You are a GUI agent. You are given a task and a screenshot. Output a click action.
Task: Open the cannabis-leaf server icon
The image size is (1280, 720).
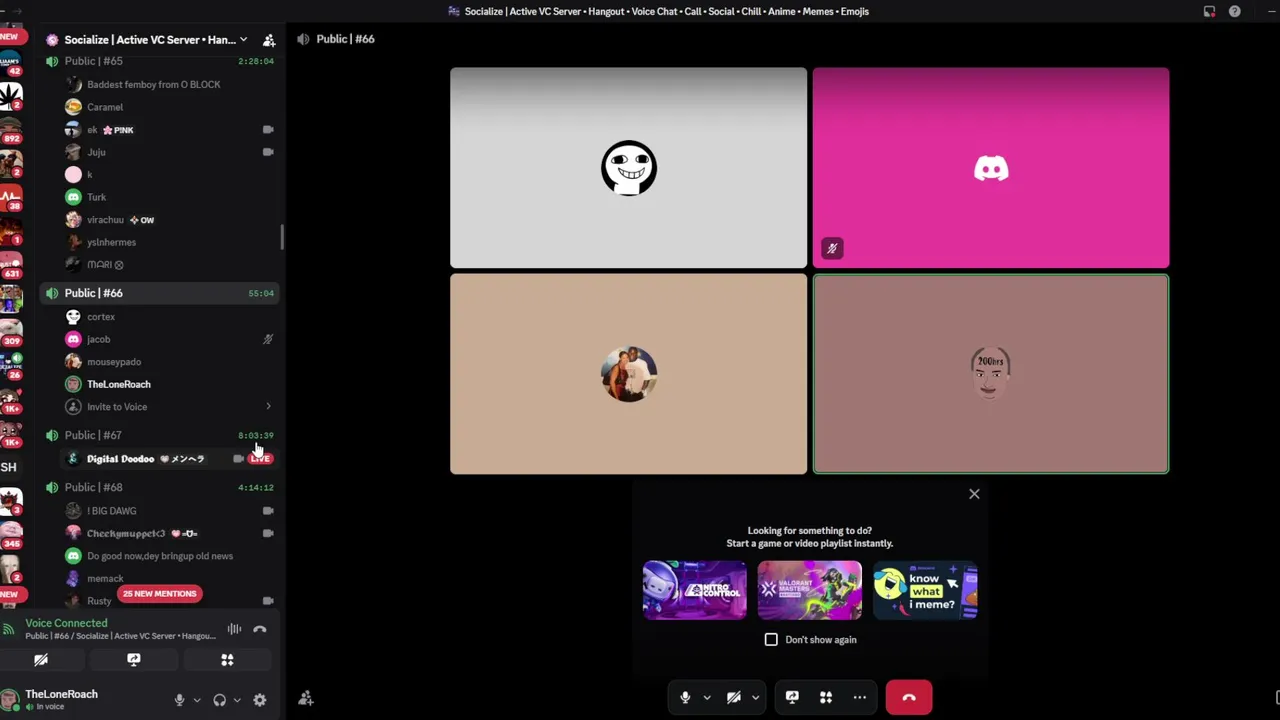[11, 96]
